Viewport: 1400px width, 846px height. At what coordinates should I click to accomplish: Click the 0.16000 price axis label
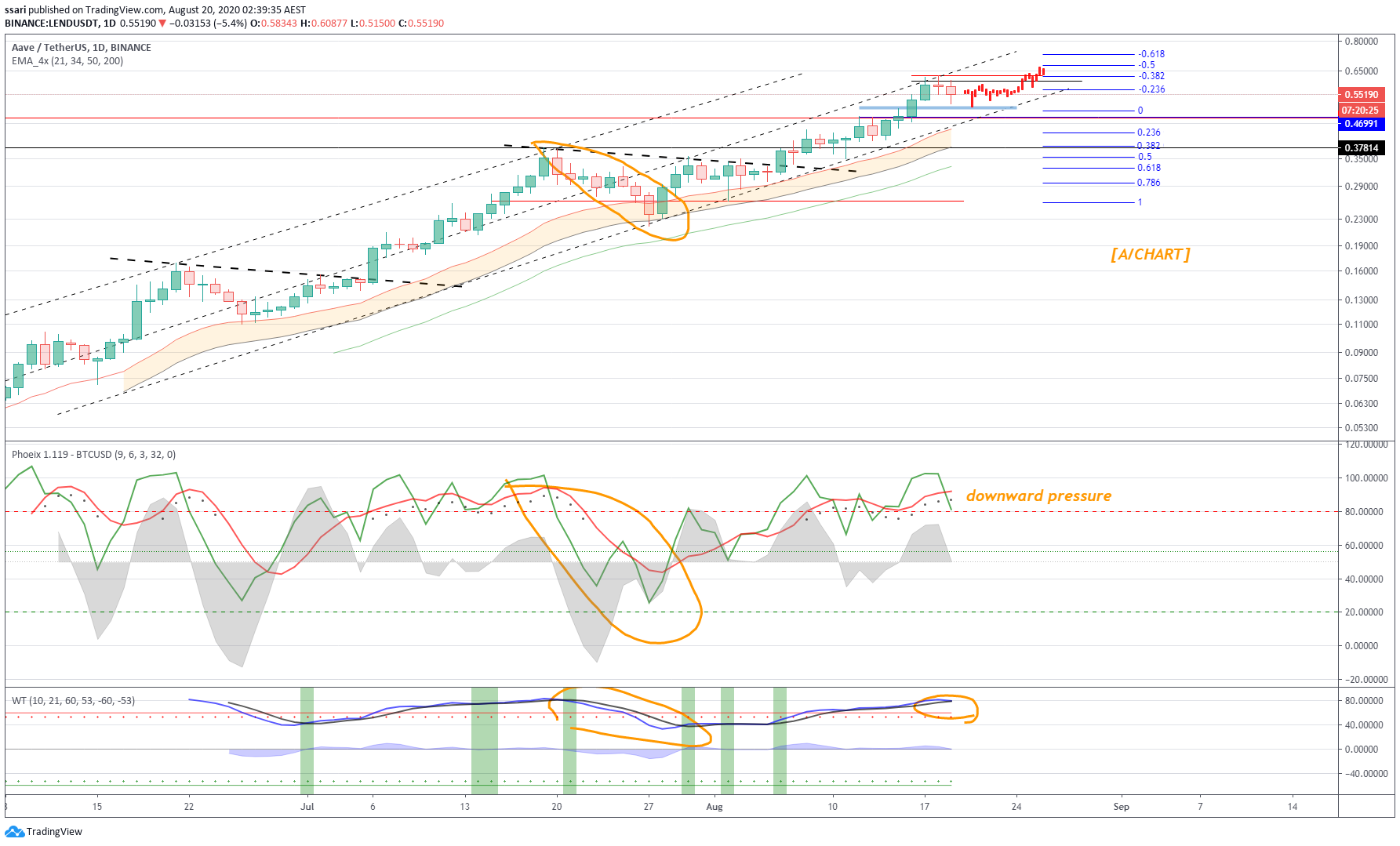1362,271
